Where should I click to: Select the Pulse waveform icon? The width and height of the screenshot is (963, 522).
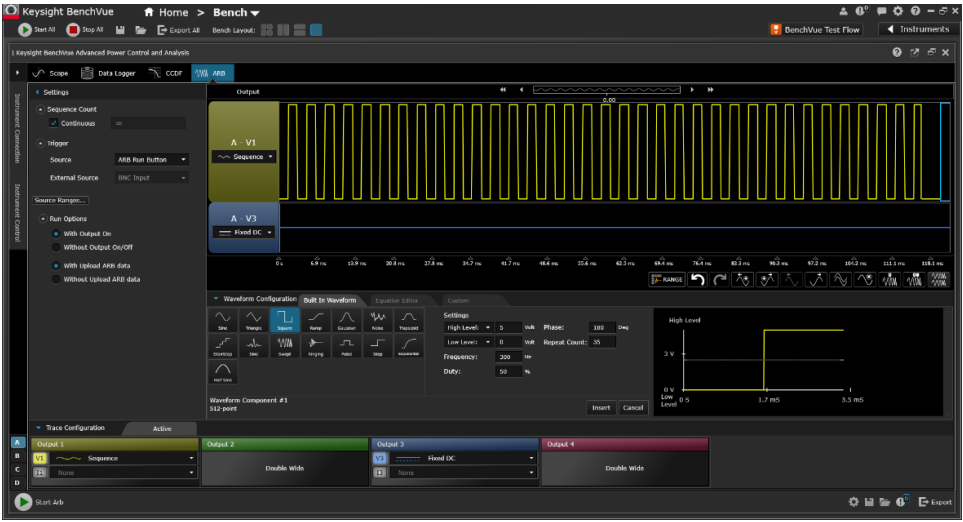(346, 346)
